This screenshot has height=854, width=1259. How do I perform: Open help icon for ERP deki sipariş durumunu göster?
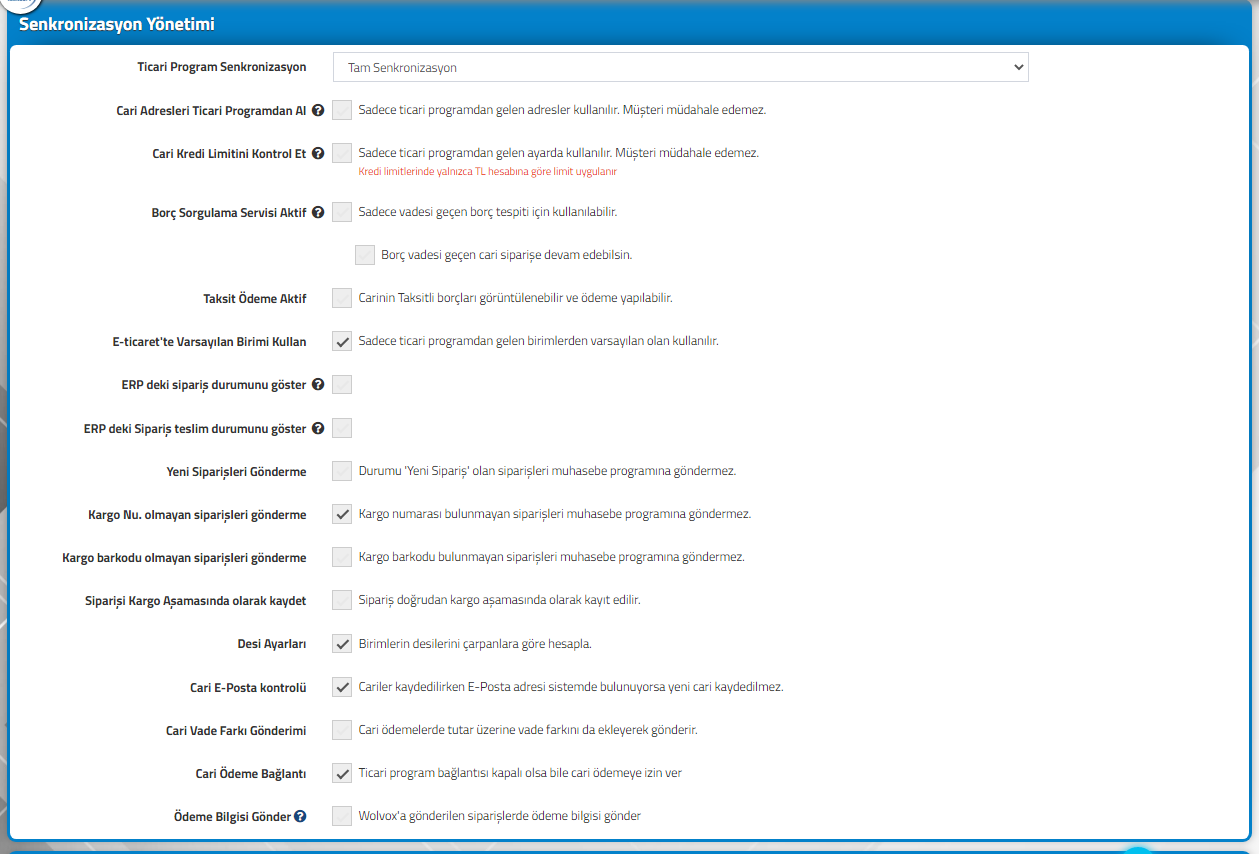pos(318,385)
